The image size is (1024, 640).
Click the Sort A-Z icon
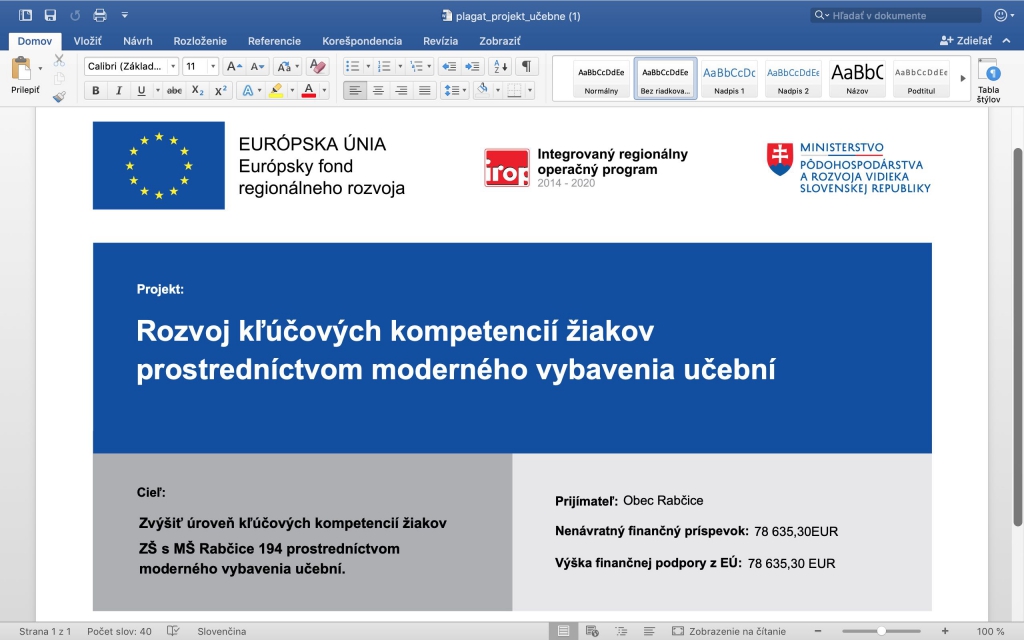click(x=500, y=67)
